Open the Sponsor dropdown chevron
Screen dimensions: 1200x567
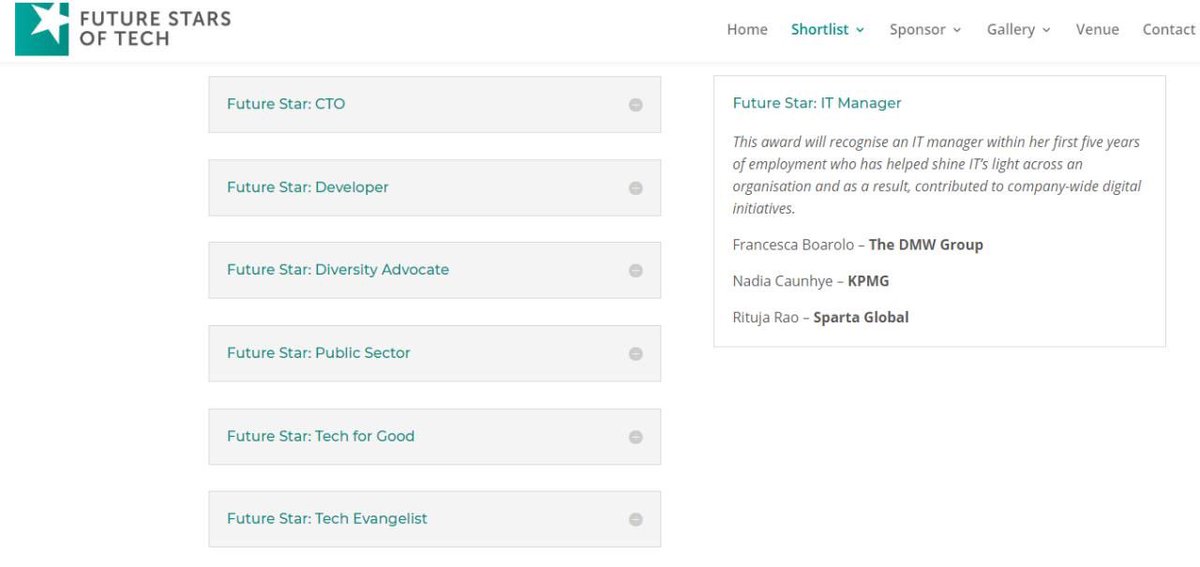coord(957,30)
